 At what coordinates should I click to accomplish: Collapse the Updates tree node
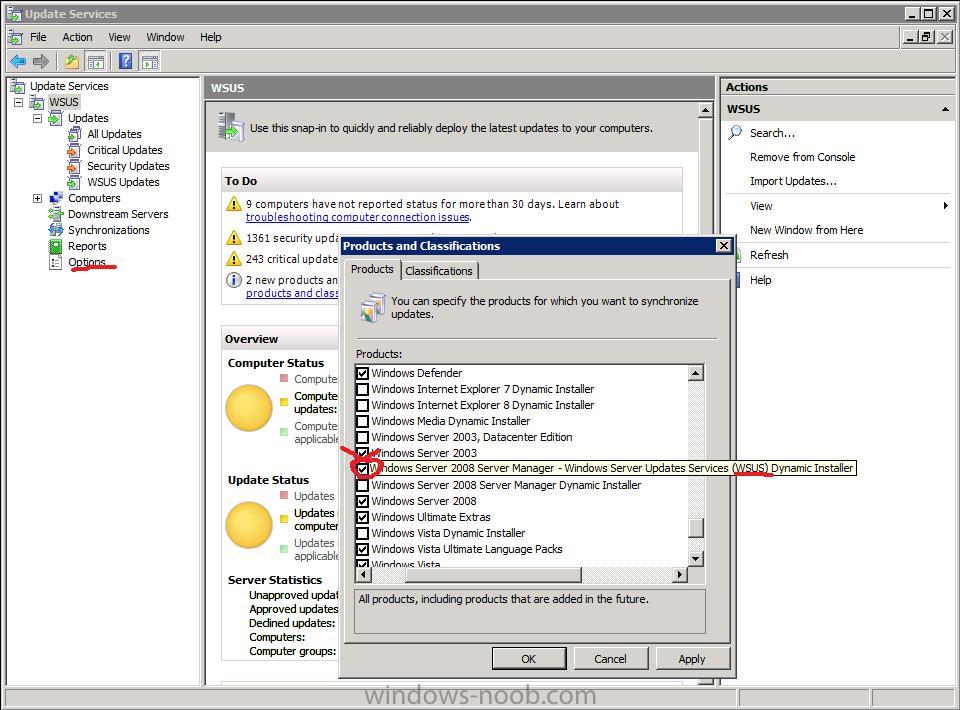[37, 118]
